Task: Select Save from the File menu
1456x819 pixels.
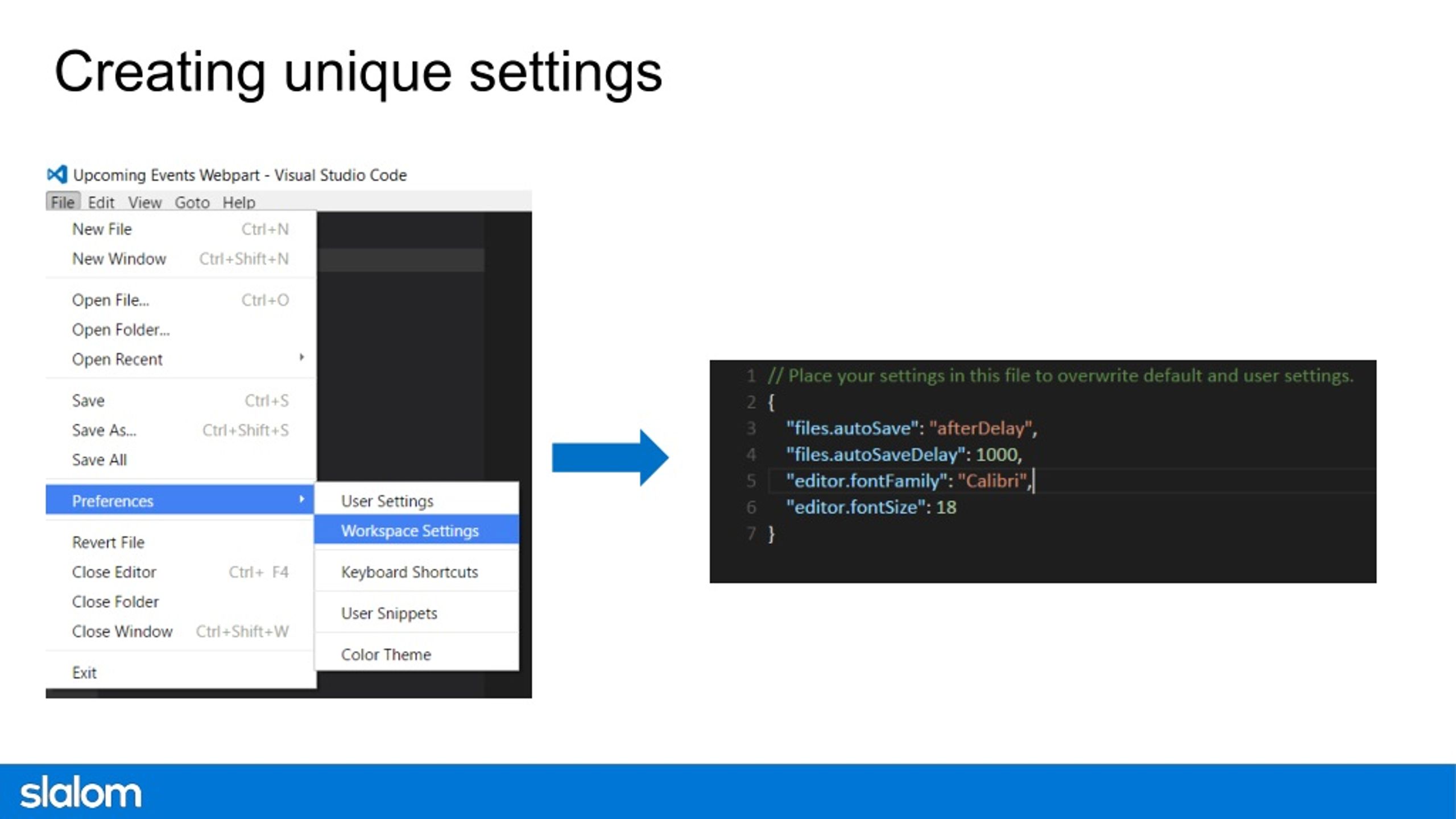Action: (x=180, y=401)
